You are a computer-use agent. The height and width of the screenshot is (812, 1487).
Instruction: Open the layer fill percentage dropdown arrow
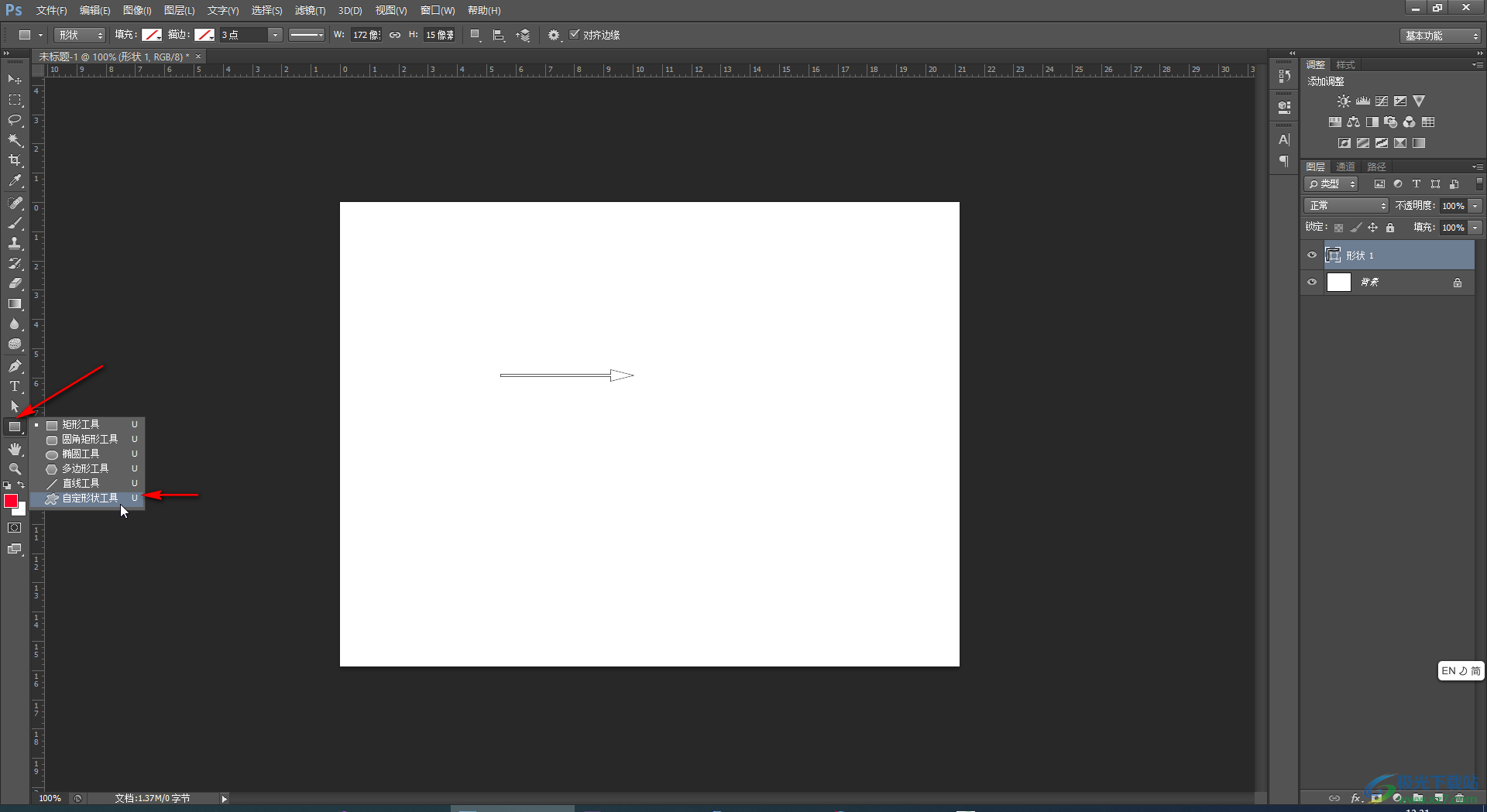click(1475, 228)
